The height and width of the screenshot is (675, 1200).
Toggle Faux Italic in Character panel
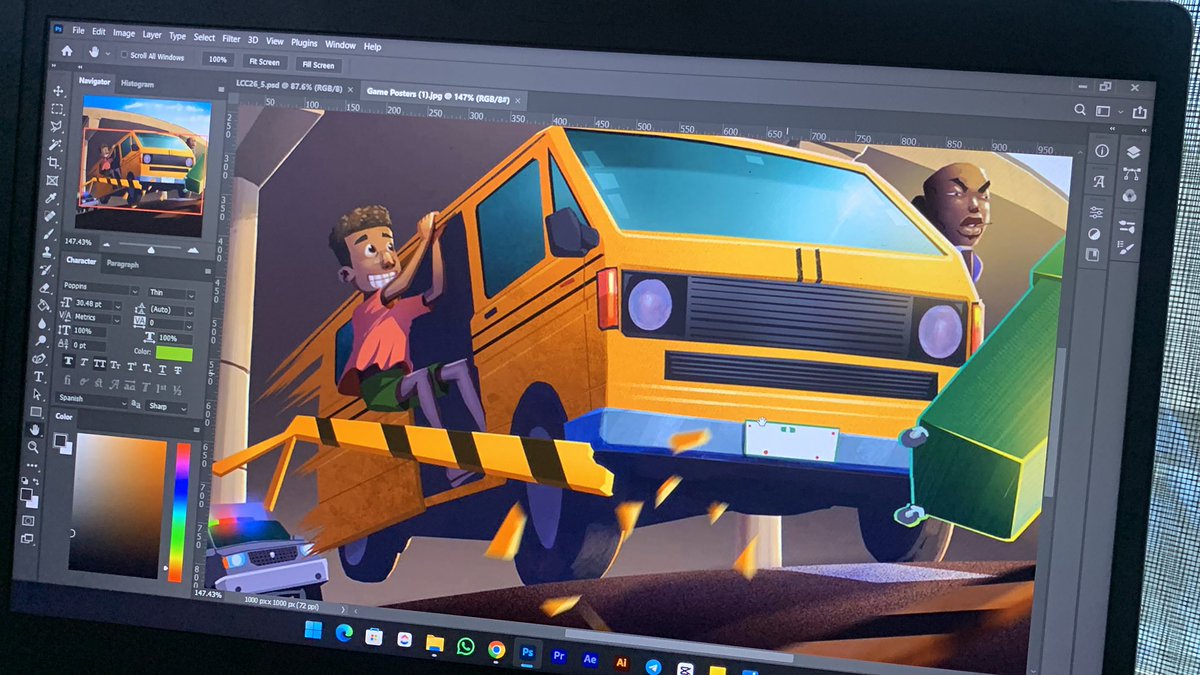(84, 363)
